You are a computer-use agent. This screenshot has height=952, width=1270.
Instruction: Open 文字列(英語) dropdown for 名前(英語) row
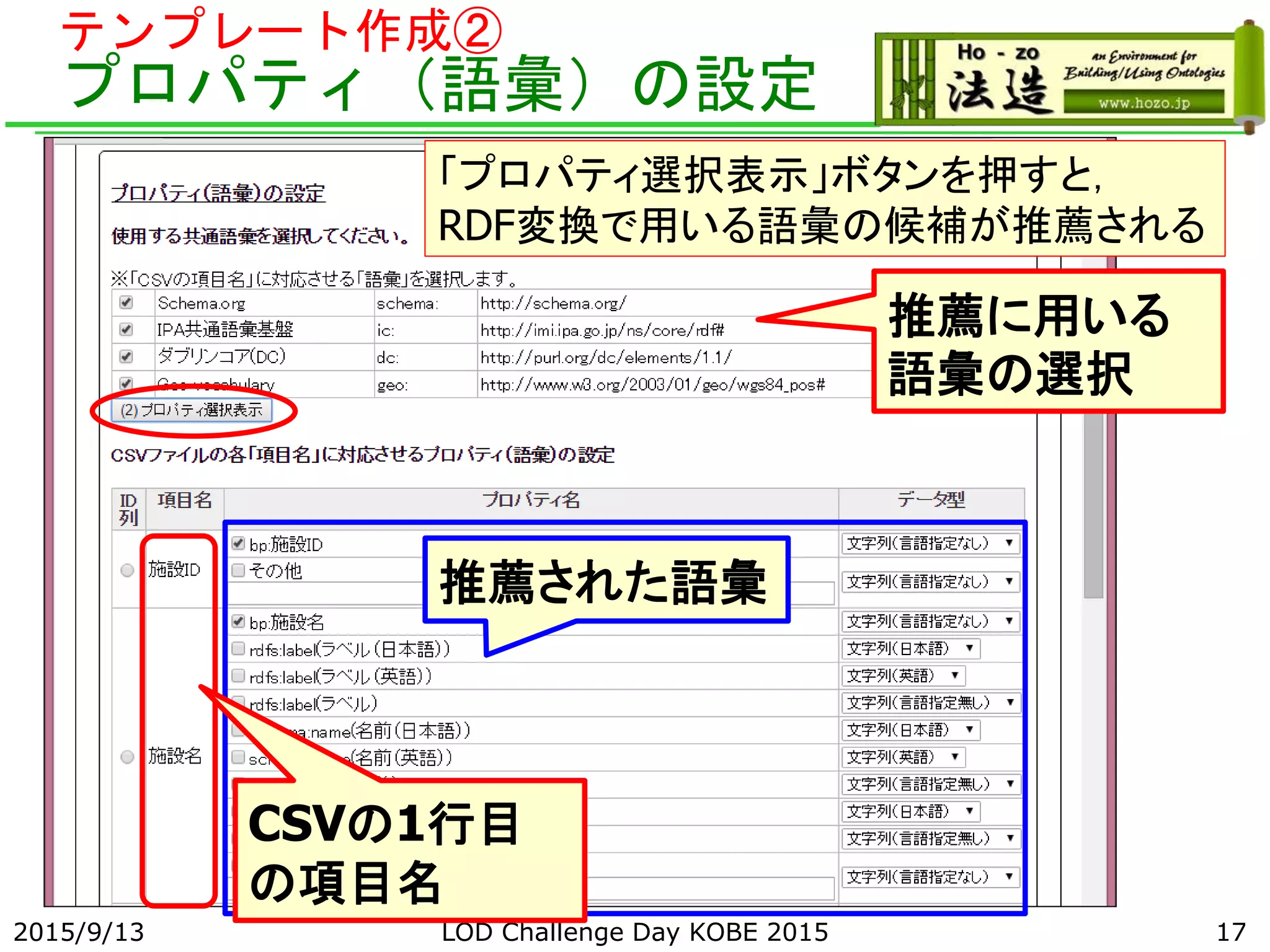[x=904, y=757]
